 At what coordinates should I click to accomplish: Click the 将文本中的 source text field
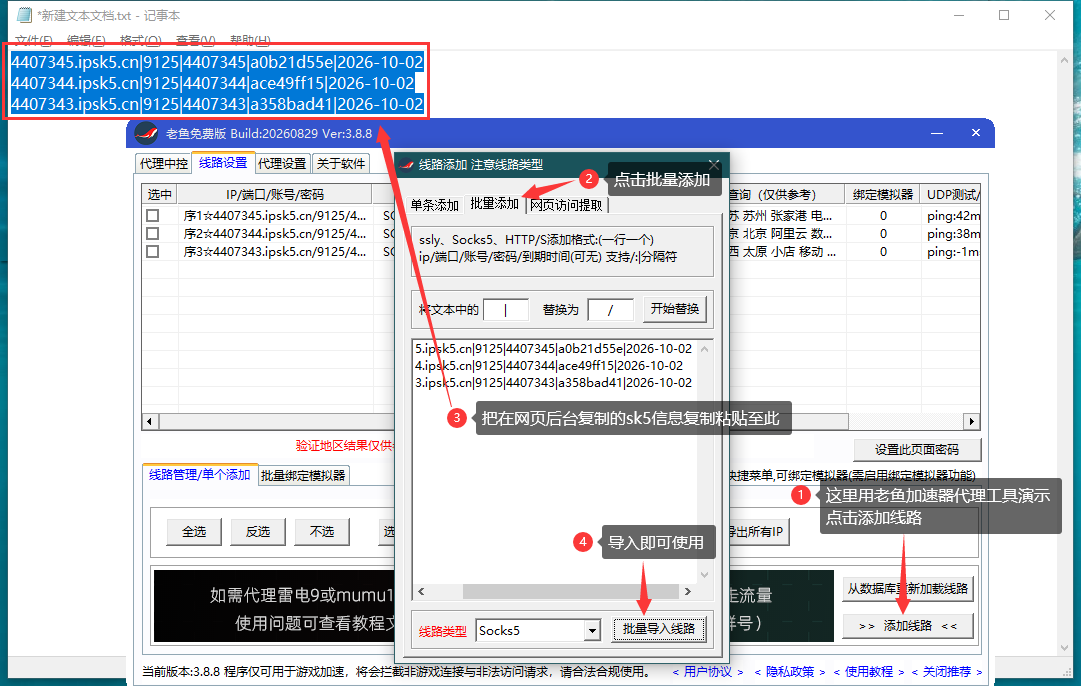pyautogui.click(x=506, y=310)
